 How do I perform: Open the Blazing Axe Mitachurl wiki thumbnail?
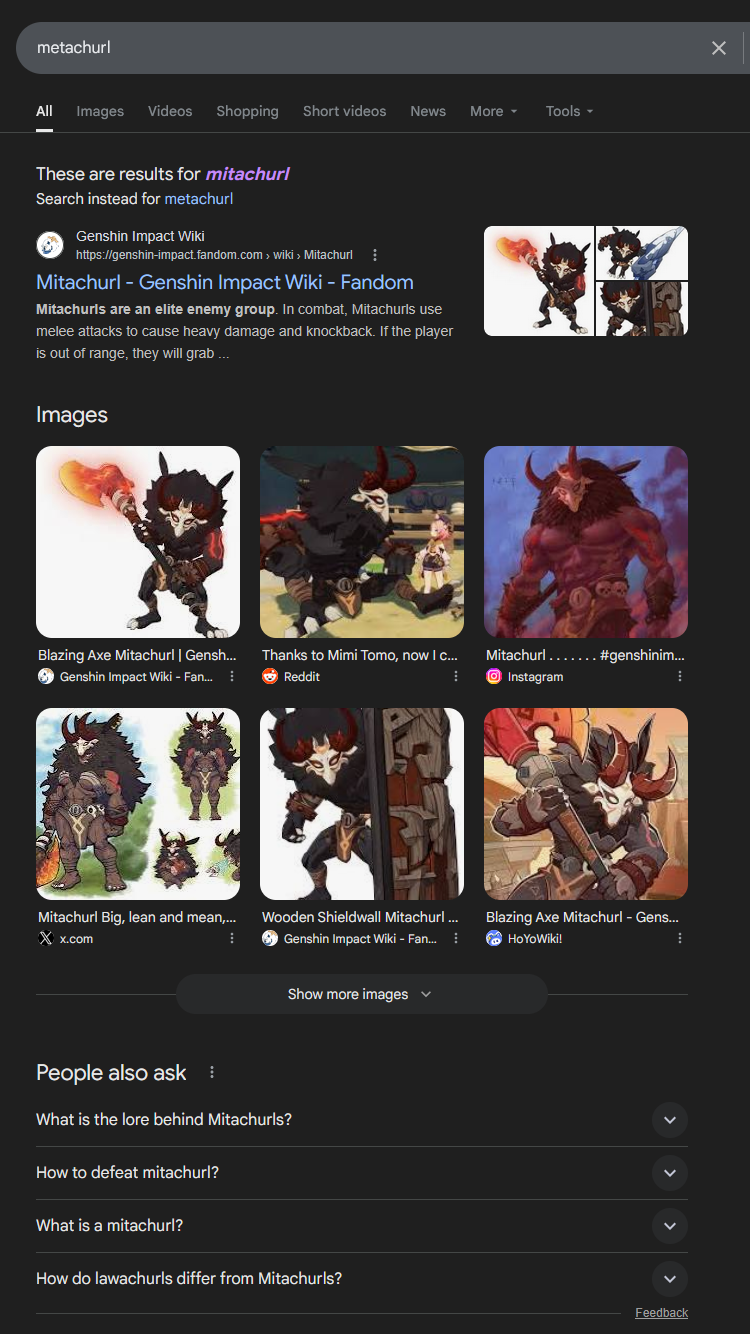click(138, 542)
